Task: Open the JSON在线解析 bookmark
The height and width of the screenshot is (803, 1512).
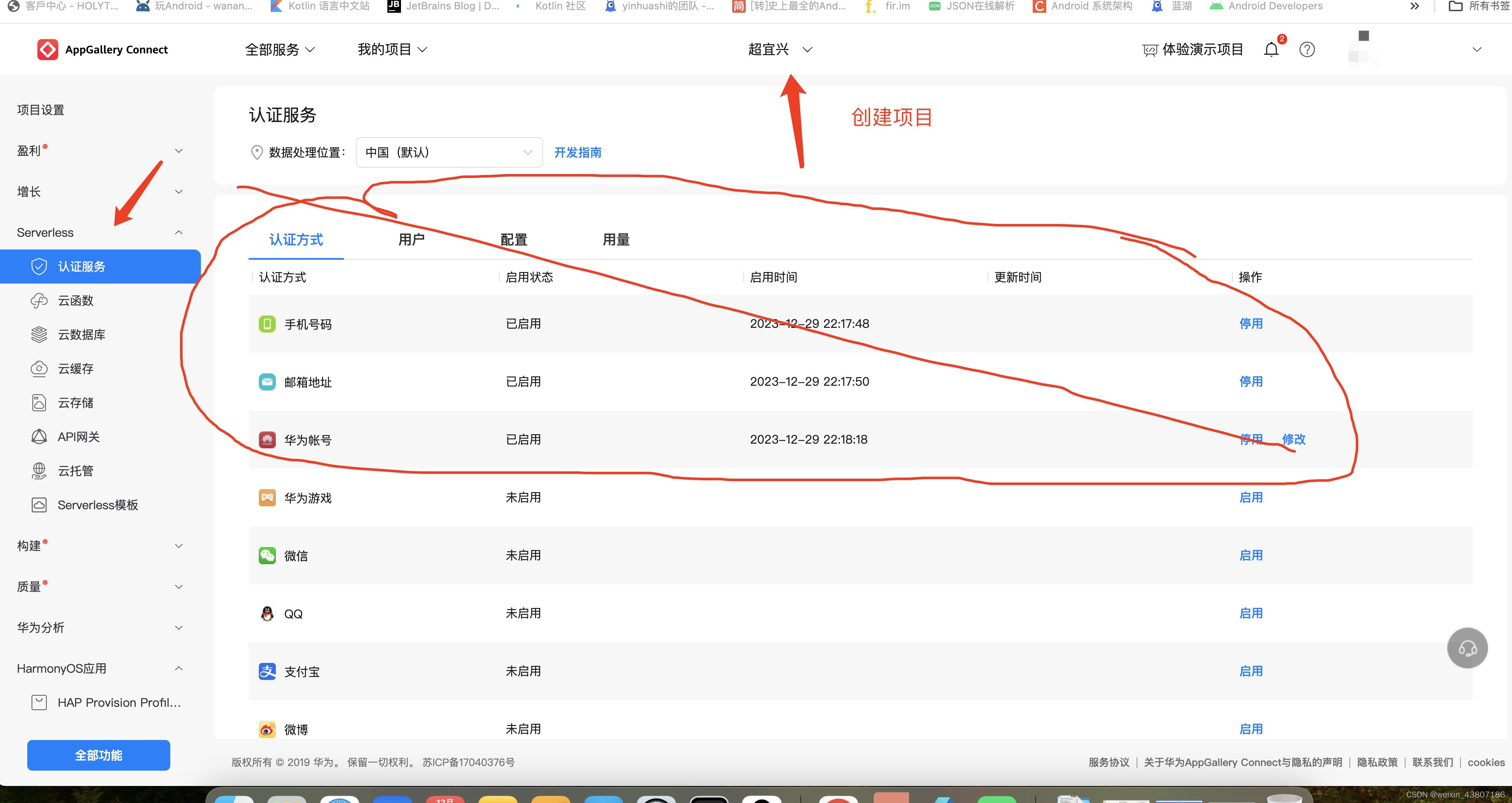Action: pyautogui.click(x=971, y=6)
